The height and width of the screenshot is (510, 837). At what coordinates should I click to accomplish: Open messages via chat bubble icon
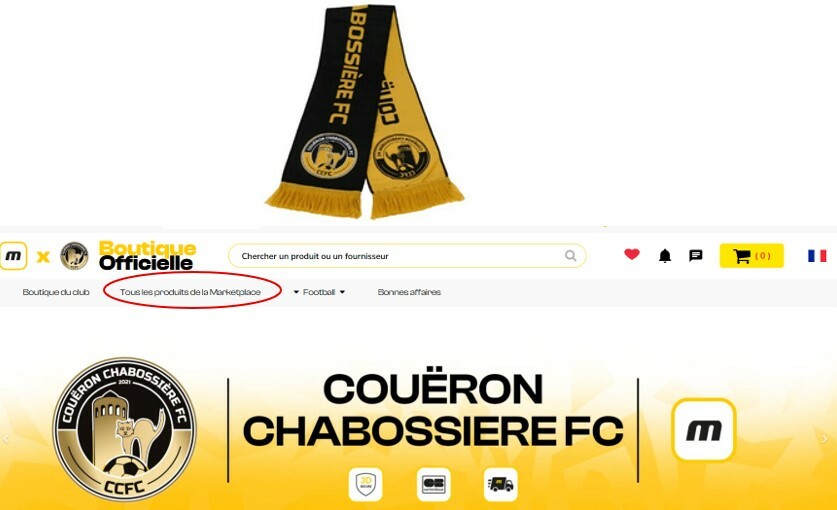coord(696,255)
